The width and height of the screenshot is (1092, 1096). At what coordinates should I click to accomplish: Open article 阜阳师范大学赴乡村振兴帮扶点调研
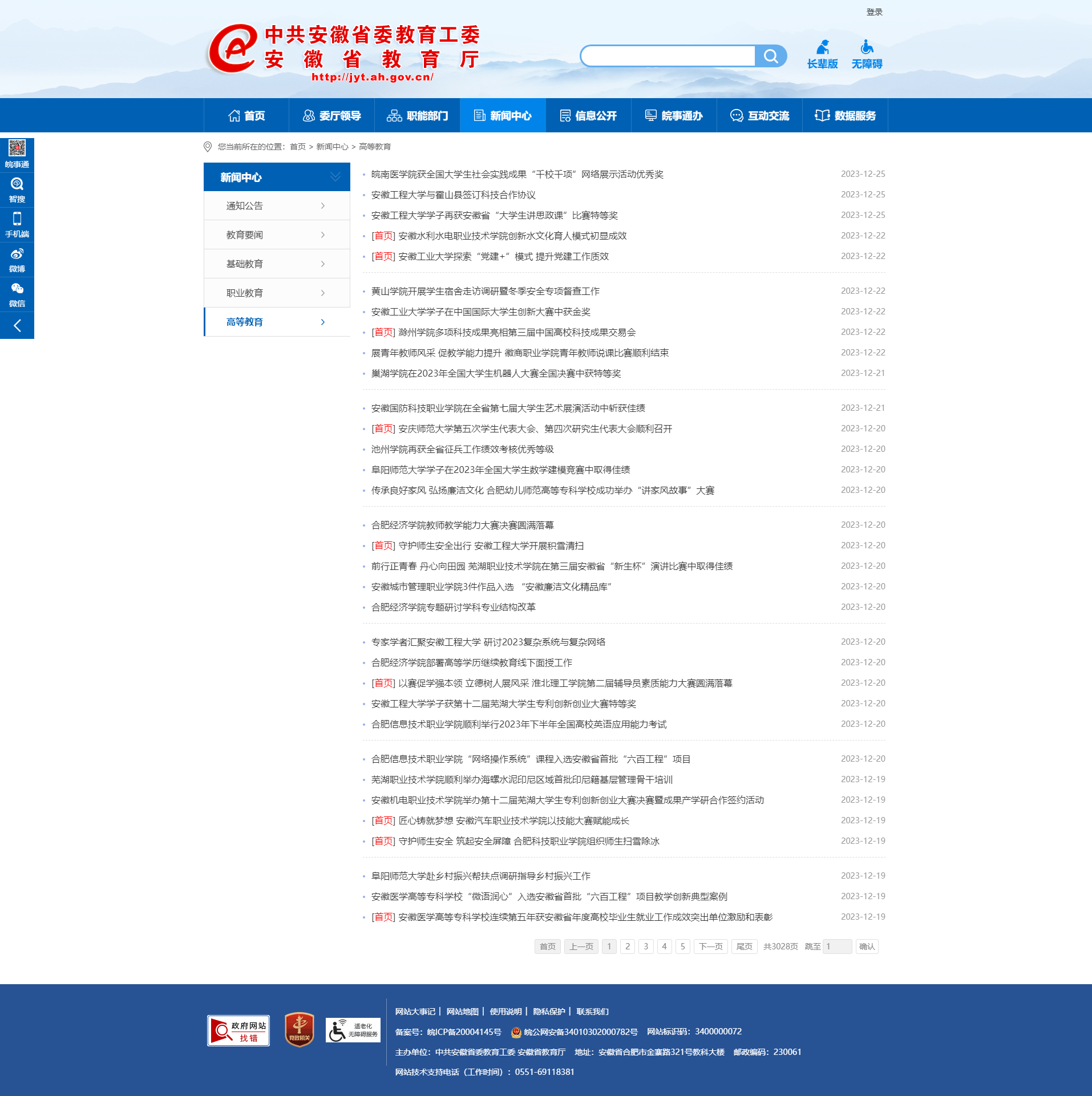coord(481,876)
